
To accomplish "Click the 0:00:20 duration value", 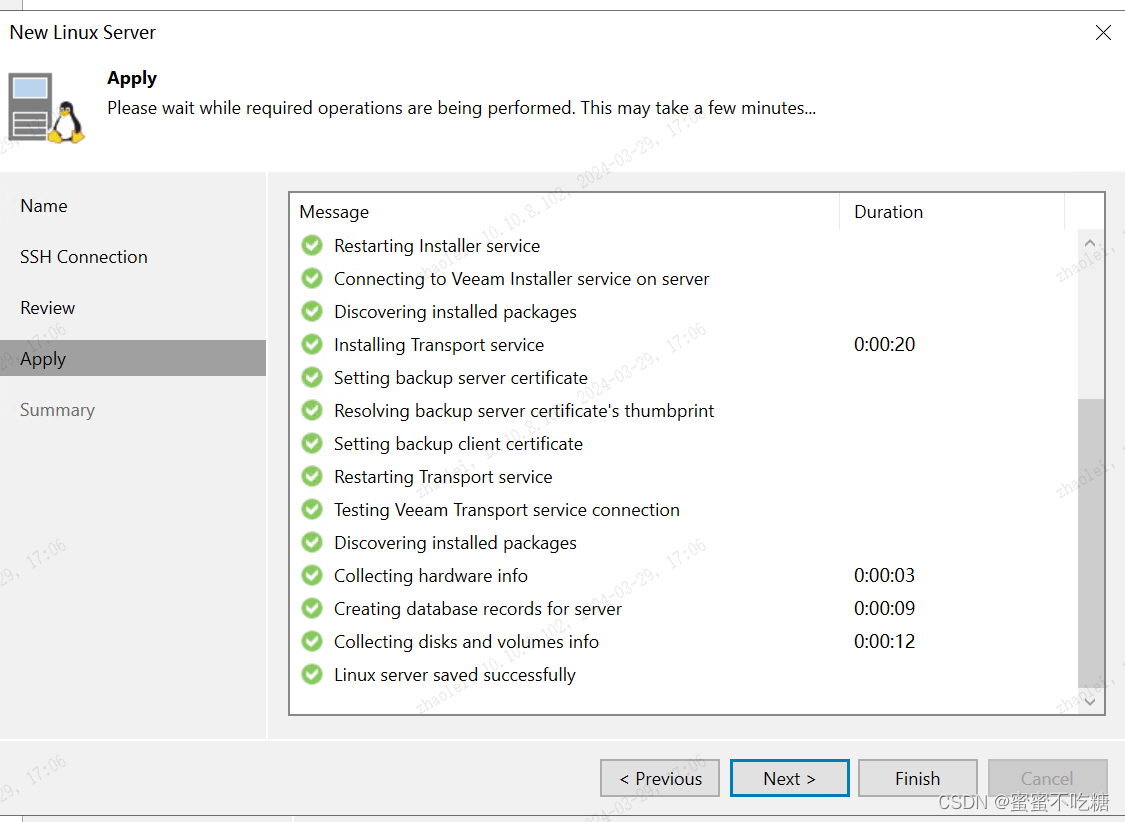I will click(884, 344).
